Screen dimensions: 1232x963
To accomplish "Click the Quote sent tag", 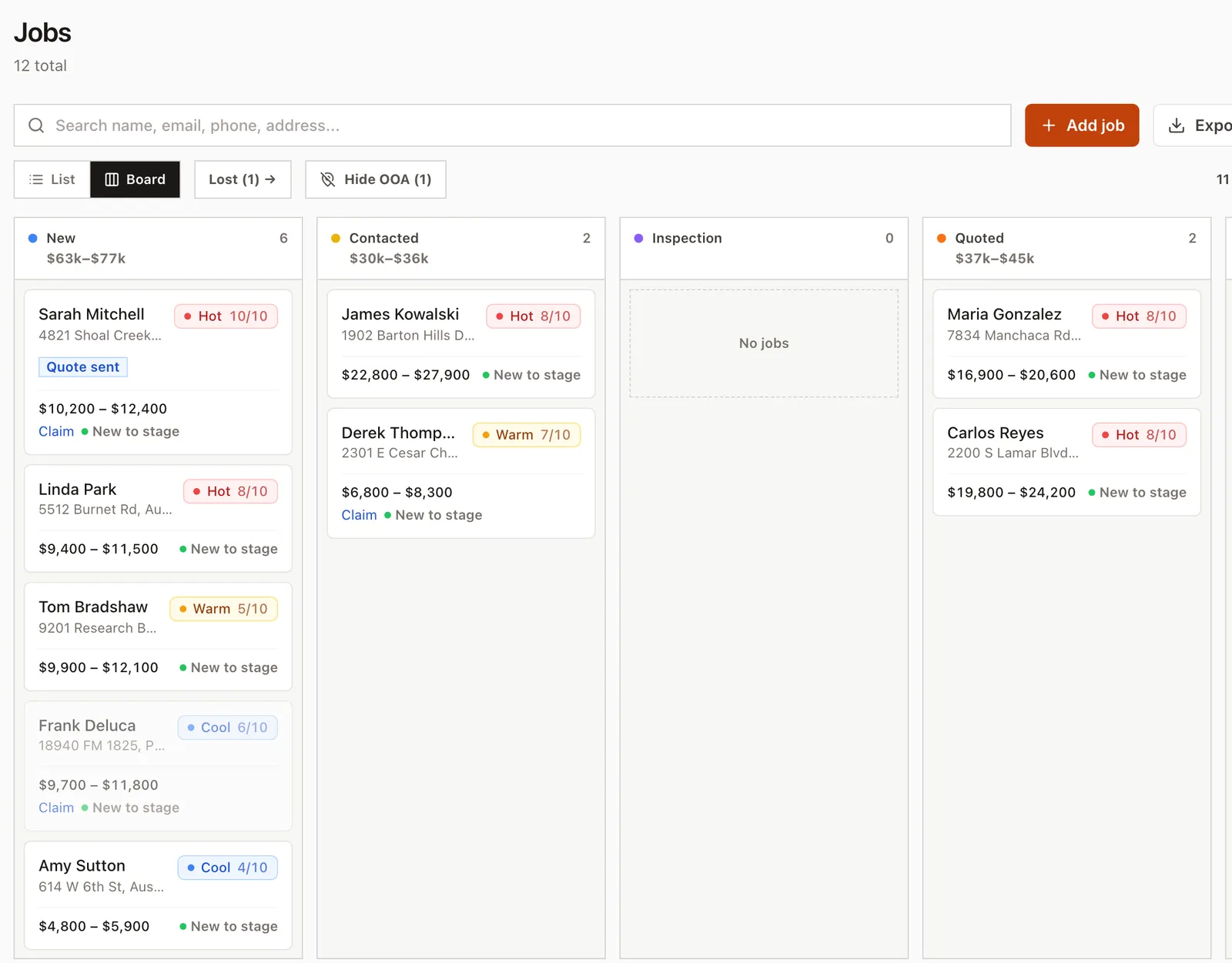I will click(x=83, y=367).
